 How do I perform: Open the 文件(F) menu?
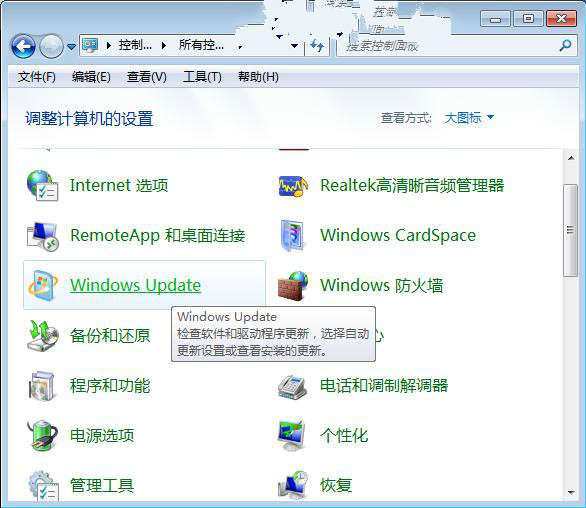tap(37, 77)
